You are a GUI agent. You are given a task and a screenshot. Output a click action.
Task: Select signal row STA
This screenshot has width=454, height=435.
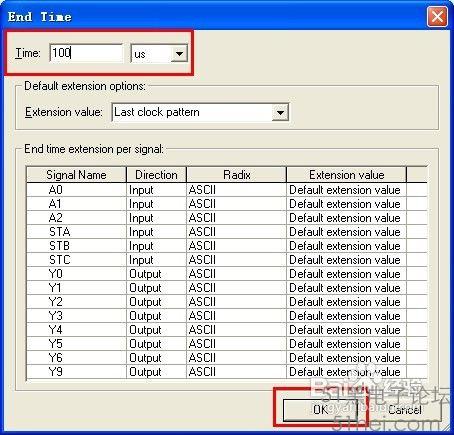(227, 232)
